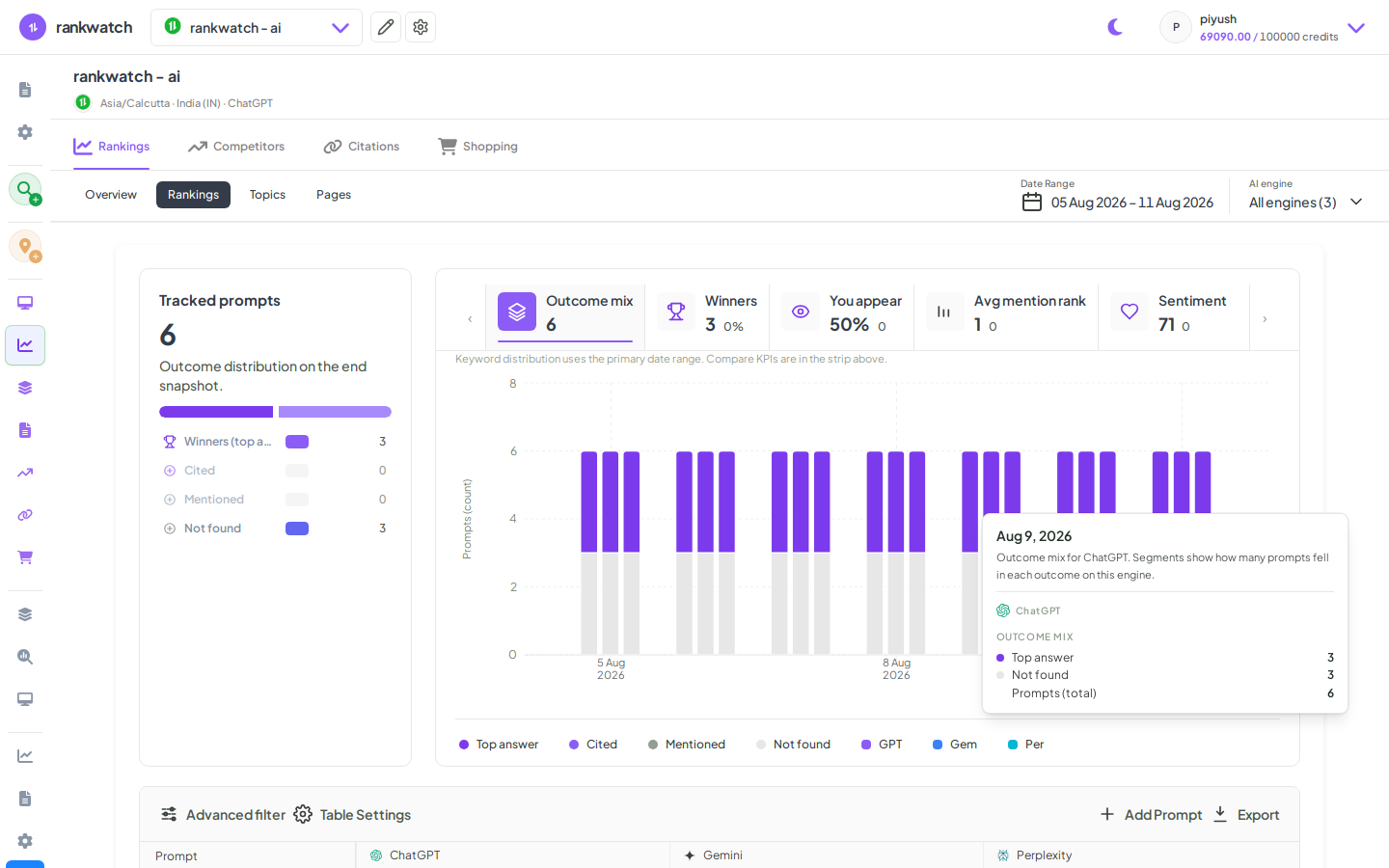Switch to the Rankings main tab
Viewport: 1389px width, 868px height.
(x=112, y=147)
